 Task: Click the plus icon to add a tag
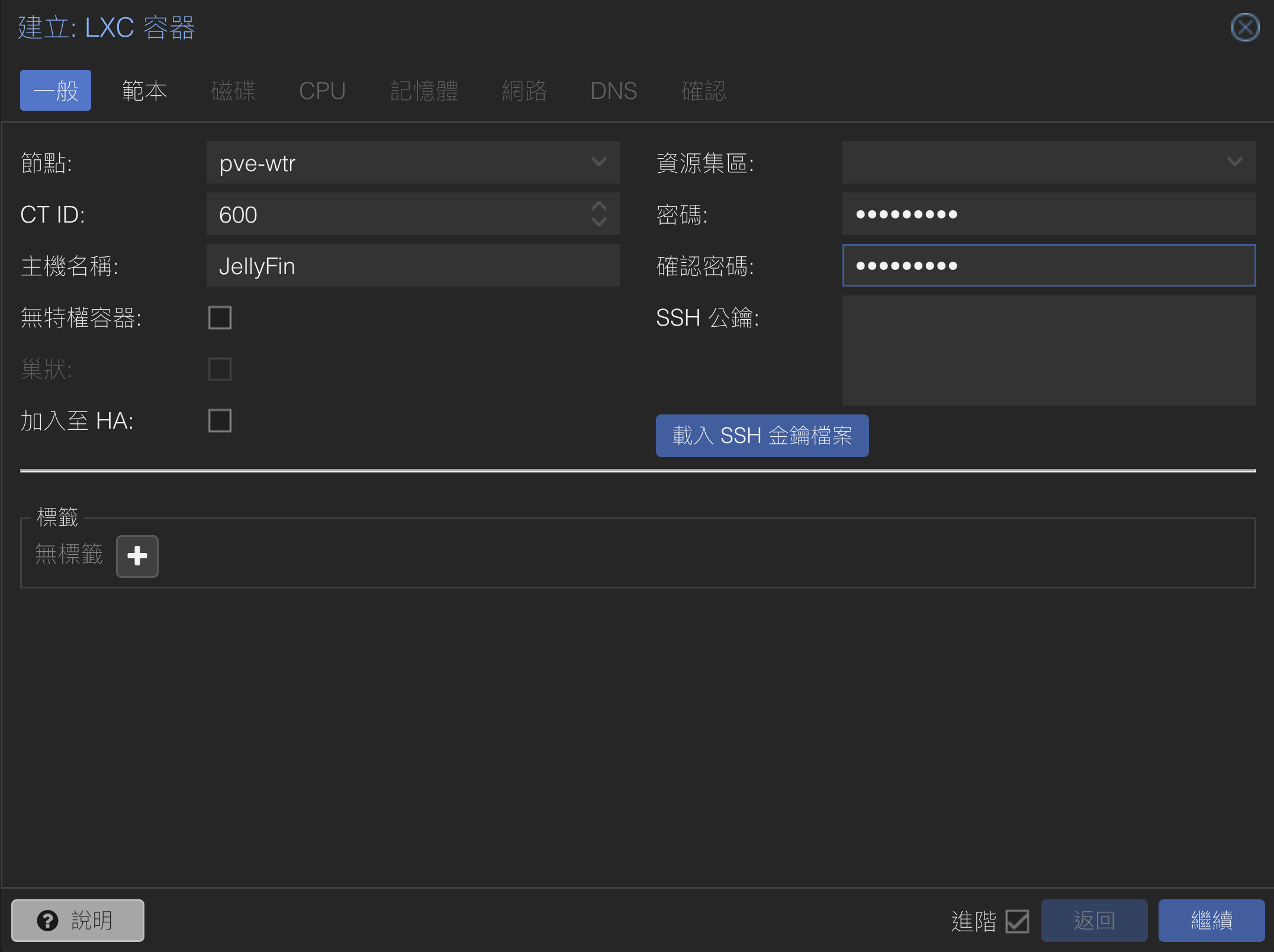(137, 556)
